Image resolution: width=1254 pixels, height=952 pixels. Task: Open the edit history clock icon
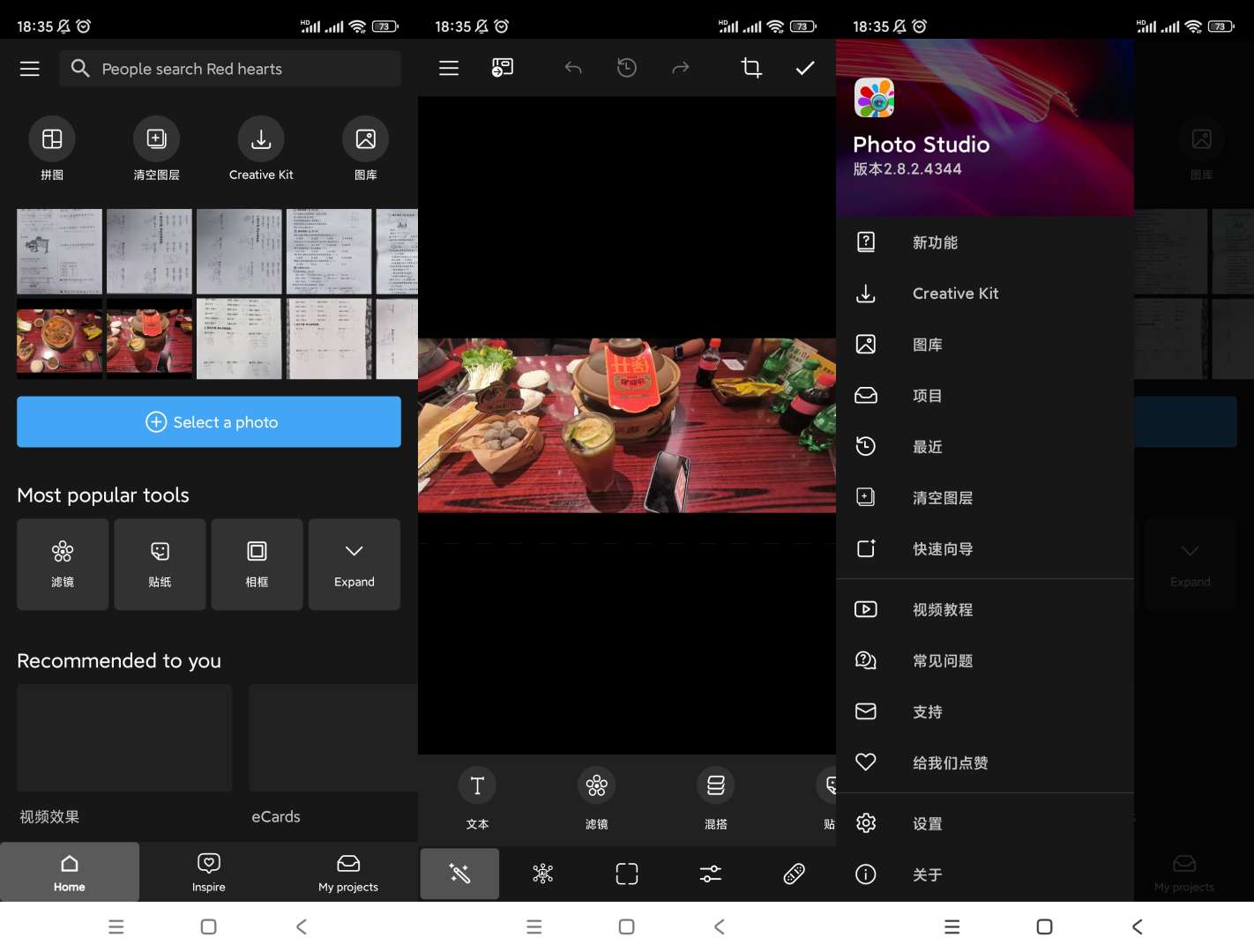click(627, 68)
